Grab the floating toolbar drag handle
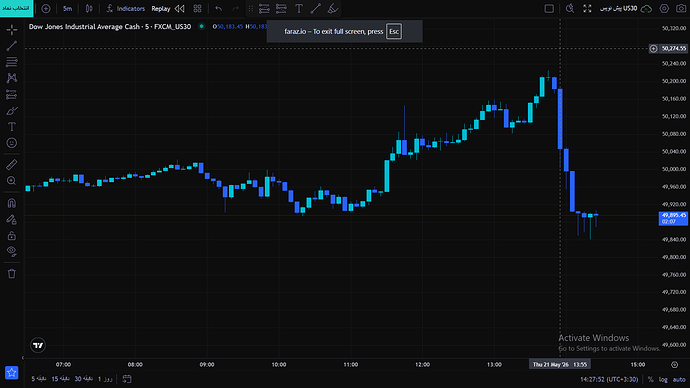This screenshot has height=388, width=690. tap(250, 8)
